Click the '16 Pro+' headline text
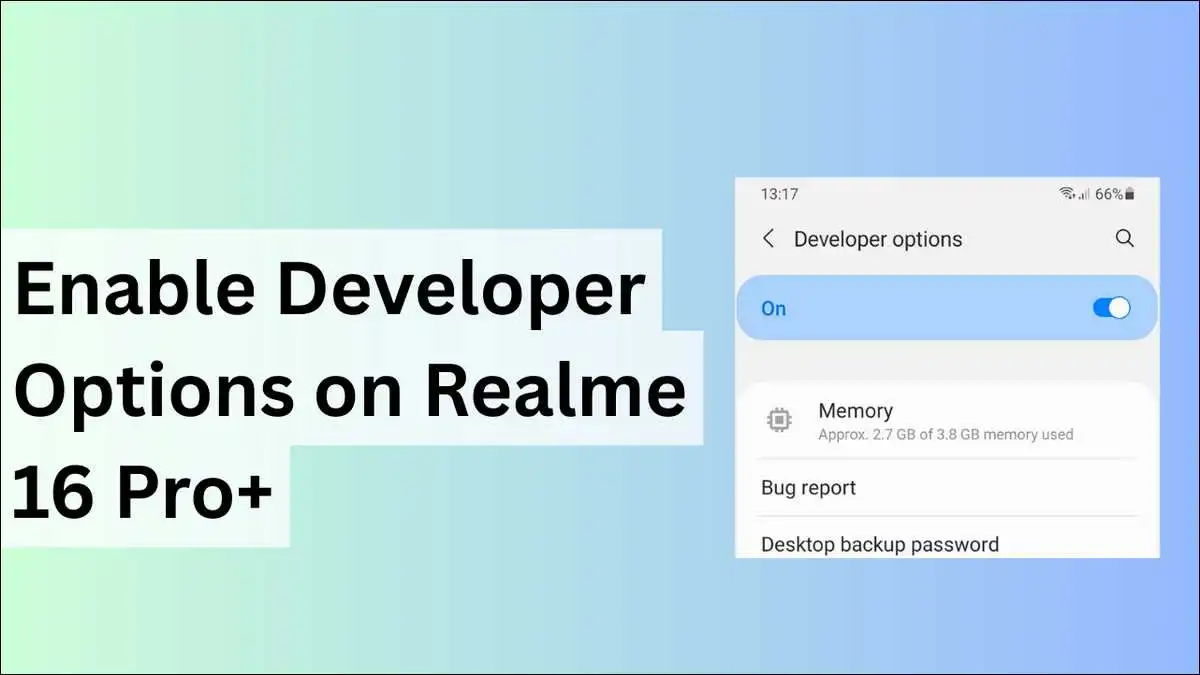This screenshot has width=1200, height=675. [143, 492]
